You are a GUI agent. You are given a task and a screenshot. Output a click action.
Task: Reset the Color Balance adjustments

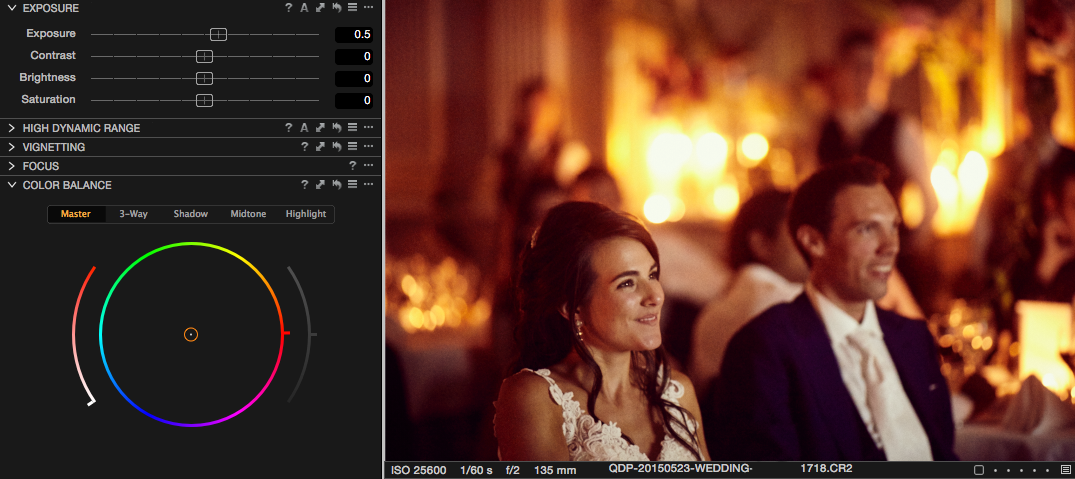[x=337, y=185]
